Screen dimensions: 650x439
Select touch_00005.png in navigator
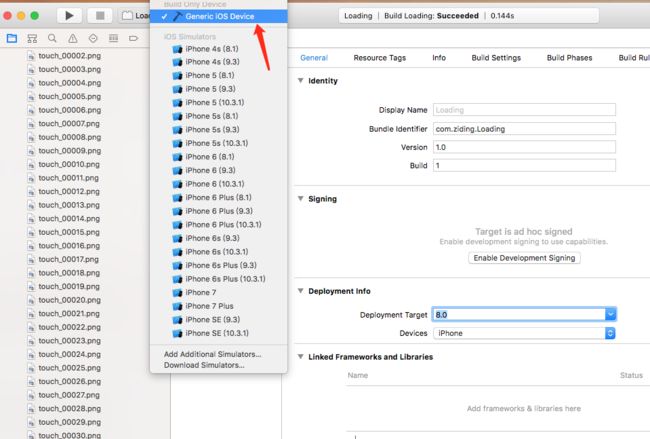pyautogui.click(x=70, y=96)
